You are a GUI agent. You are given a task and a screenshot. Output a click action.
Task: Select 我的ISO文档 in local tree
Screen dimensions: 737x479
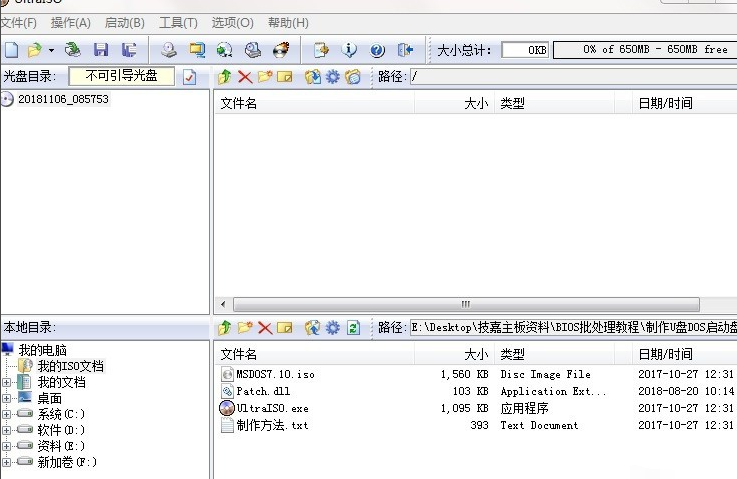point(71,366)
